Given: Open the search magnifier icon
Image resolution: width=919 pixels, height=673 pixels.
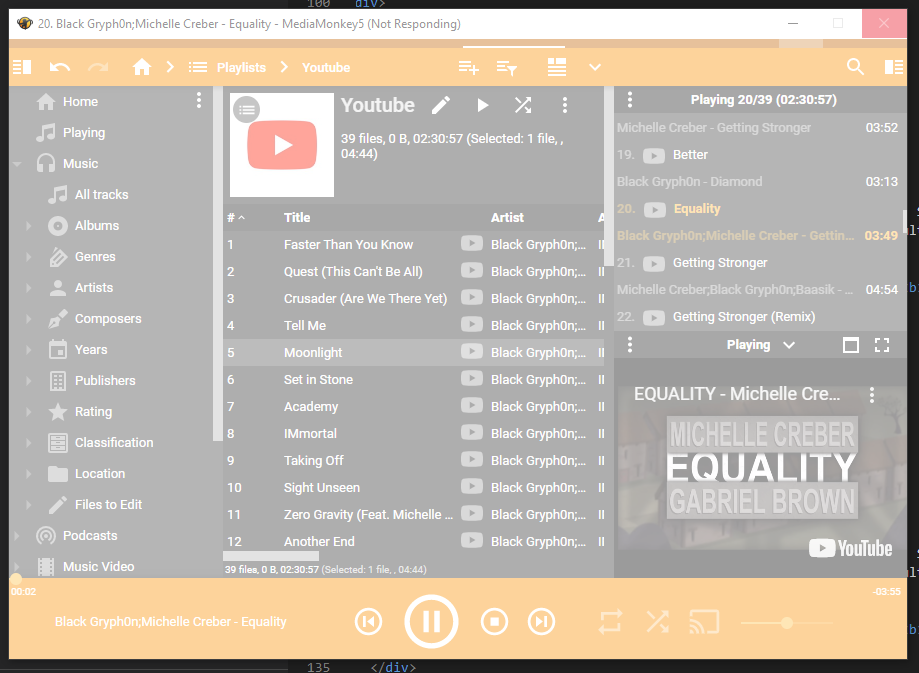Looking at the screenshot, I should point(855,67).
